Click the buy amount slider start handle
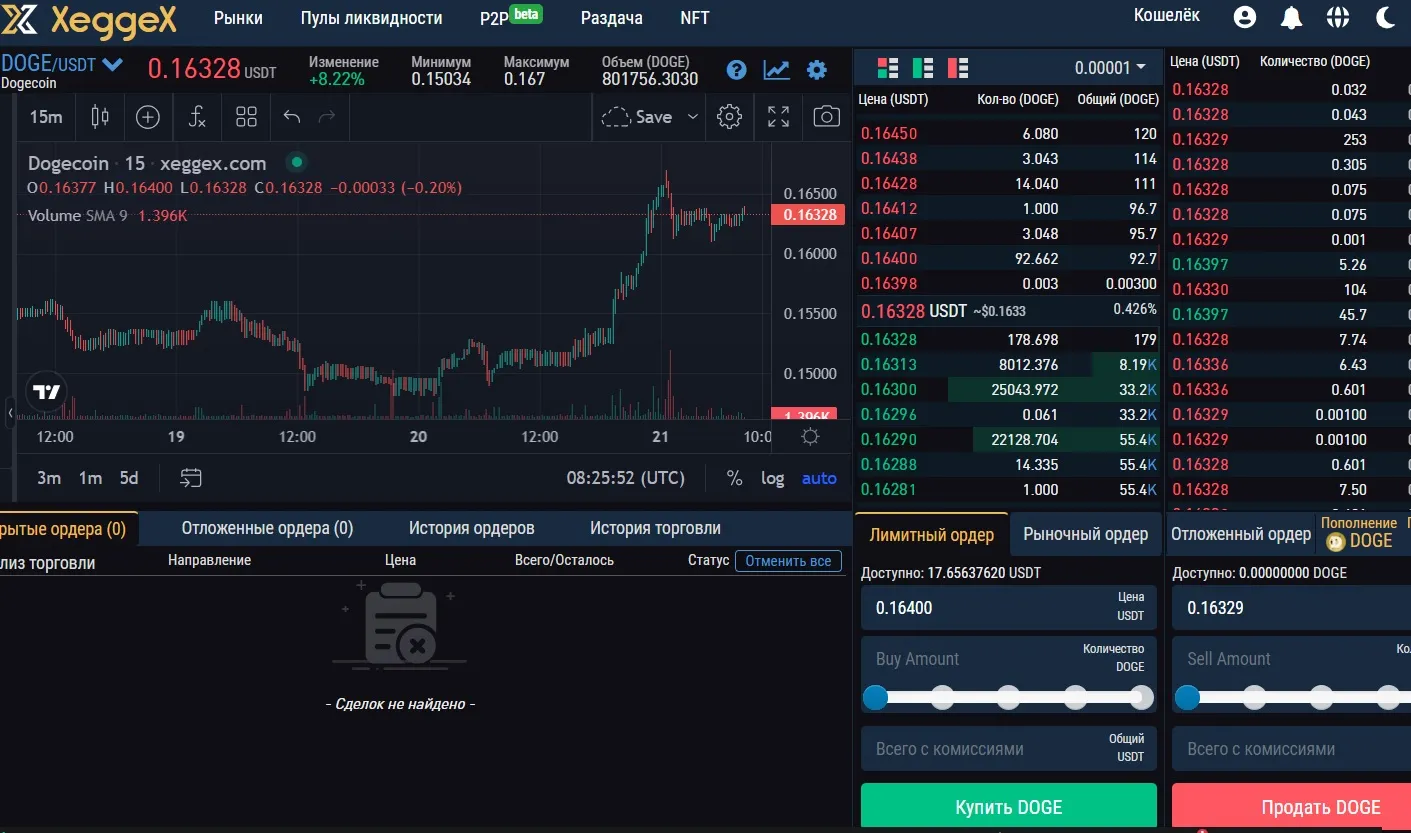This screenshot has width=1411, height=833. click(875, 697)
